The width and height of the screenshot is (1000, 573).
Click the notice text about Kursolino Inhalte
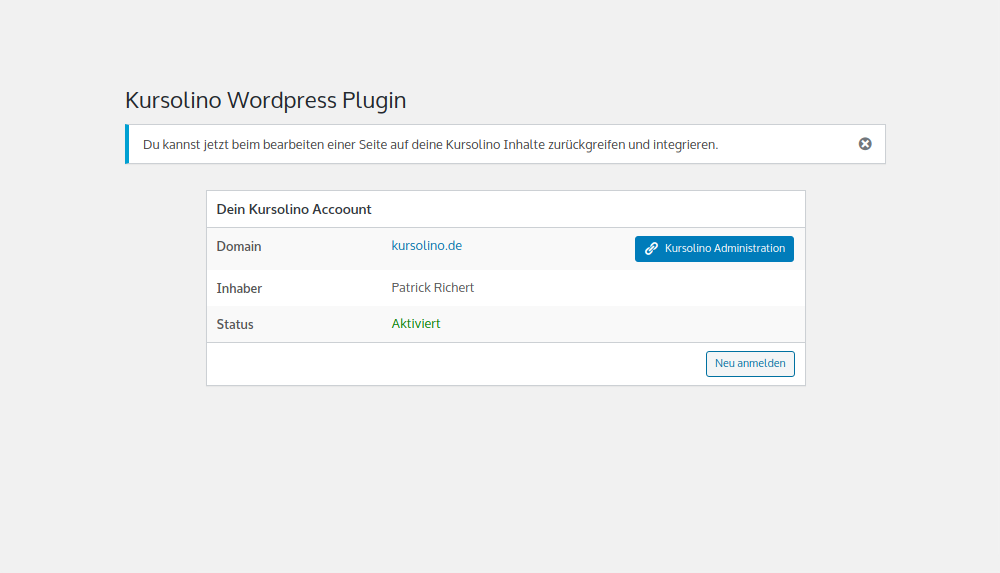click(430, 145)
